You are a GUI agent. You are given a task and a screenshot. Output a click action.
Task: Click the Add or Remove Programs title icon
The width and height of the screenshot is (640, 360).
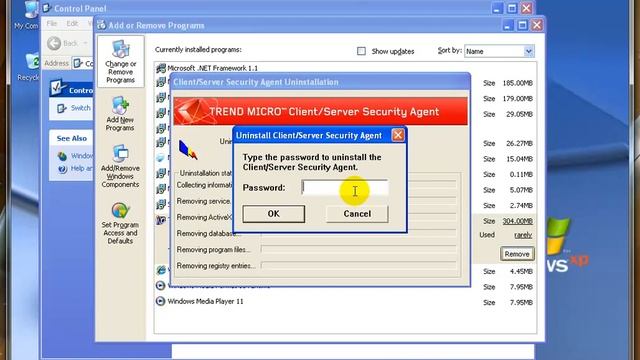[102, 25]
